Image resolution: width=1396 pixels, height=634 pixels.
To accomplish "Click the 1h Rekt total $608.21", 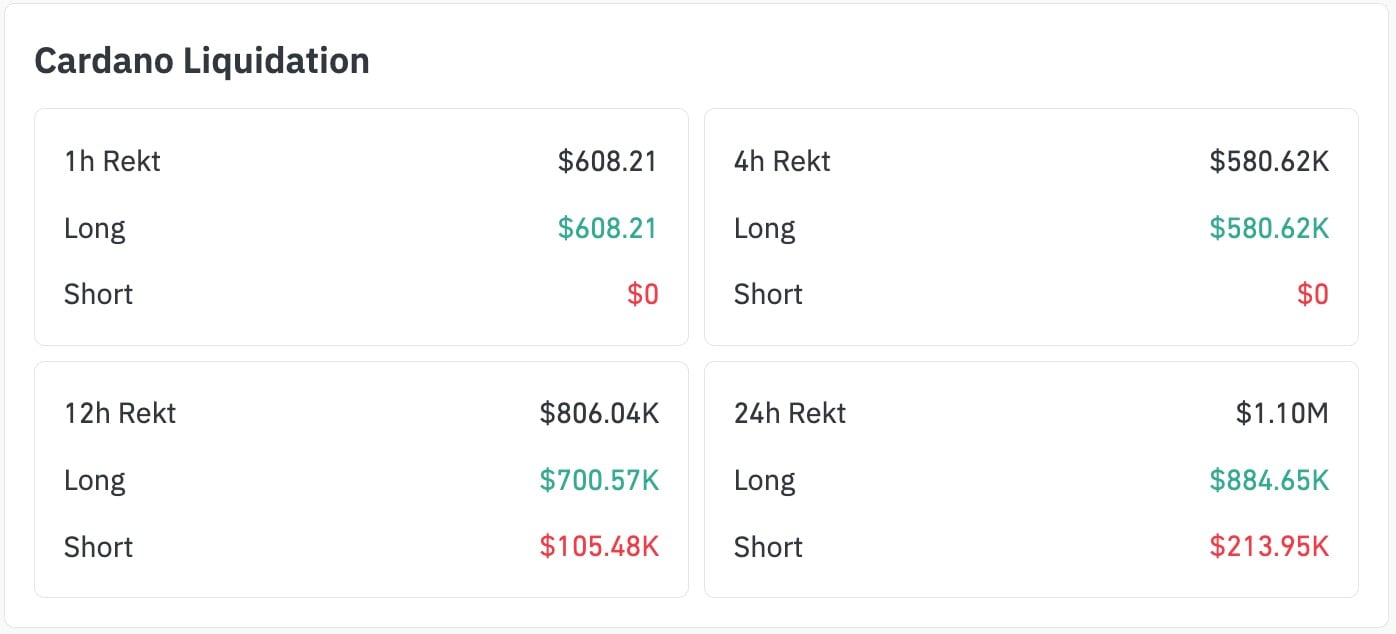I will tap(607, 161).
